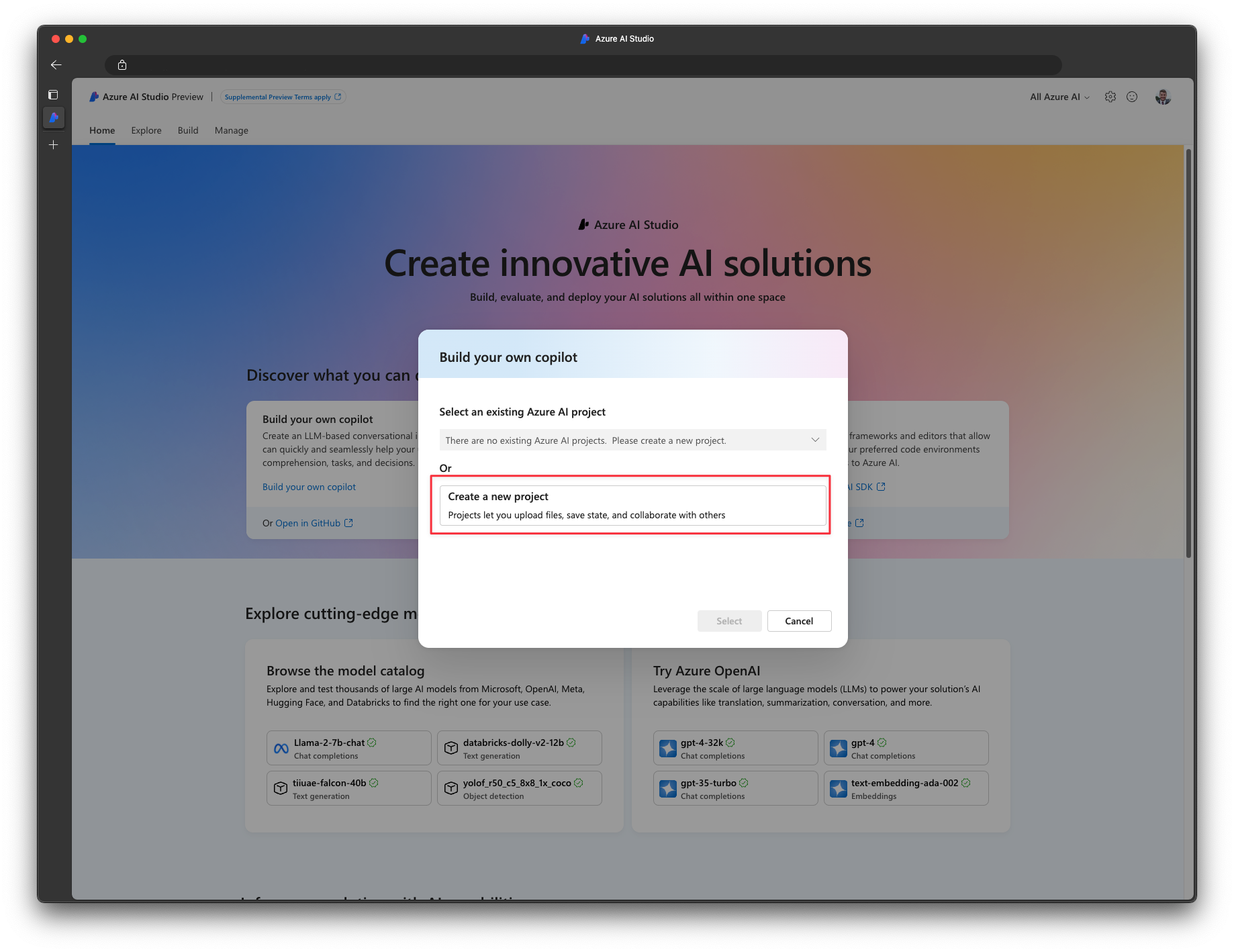The height and width of the screenshot is (952, 1234).
Task: Click the disabled Select button
Action: (x=729, y=621)
